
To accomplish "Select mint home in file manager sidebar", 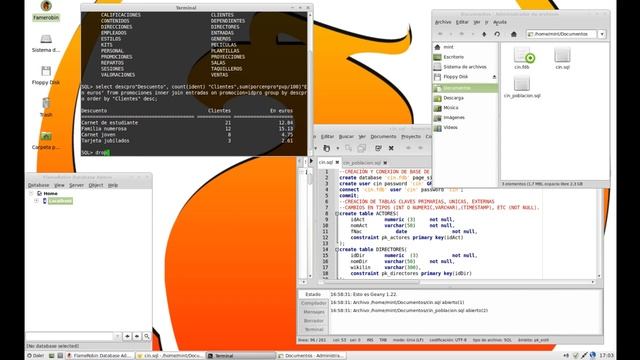I will tap(465, 47).
